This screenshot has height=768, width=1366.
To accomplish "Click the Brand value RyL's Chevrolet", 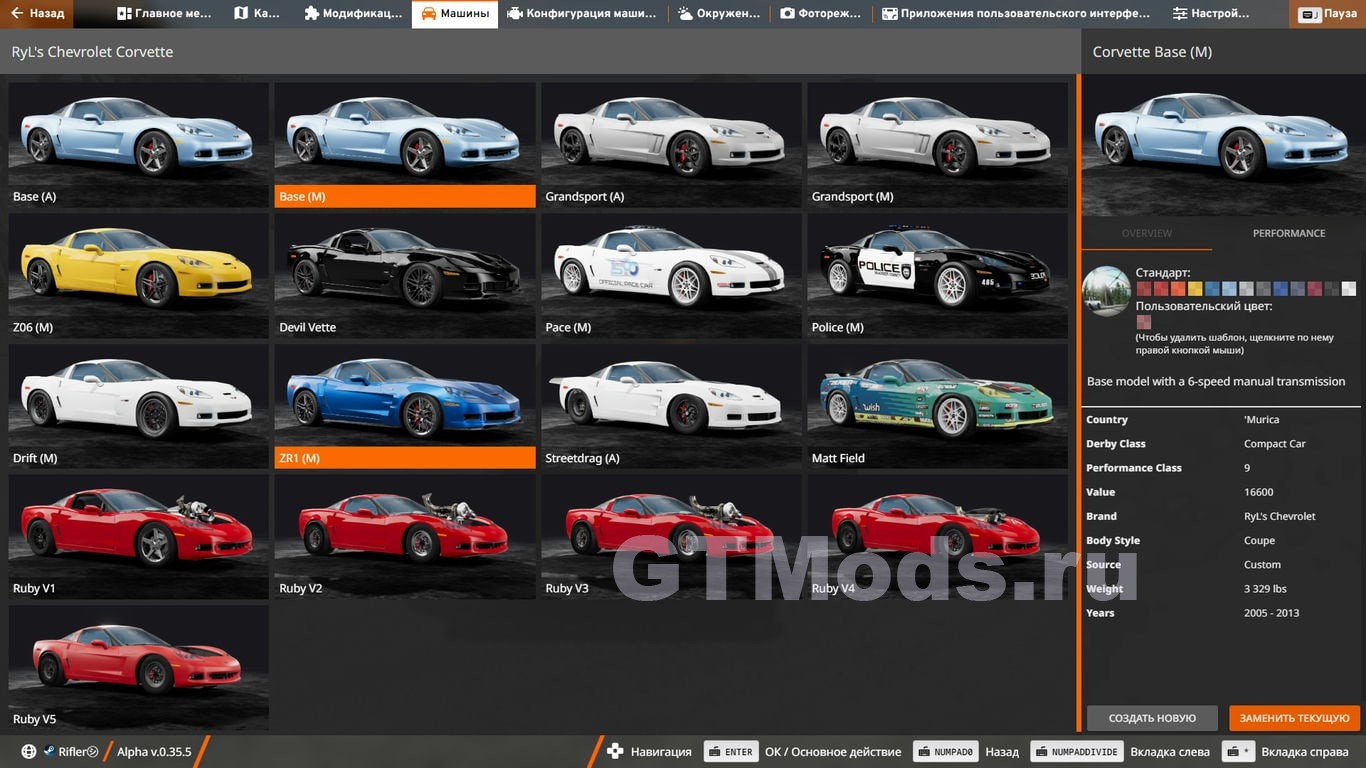I will [x=1280, y=516].
